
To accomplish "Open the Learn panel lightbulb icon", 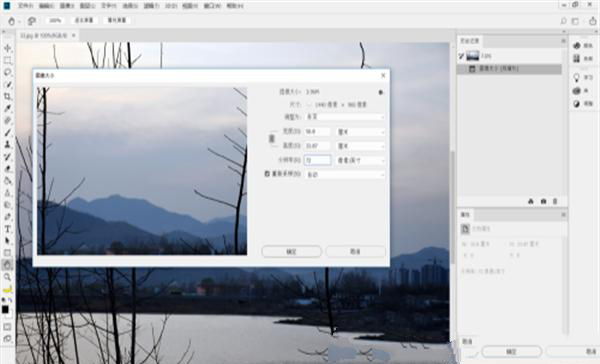I will pyautogui.click(x=577, y=77).
